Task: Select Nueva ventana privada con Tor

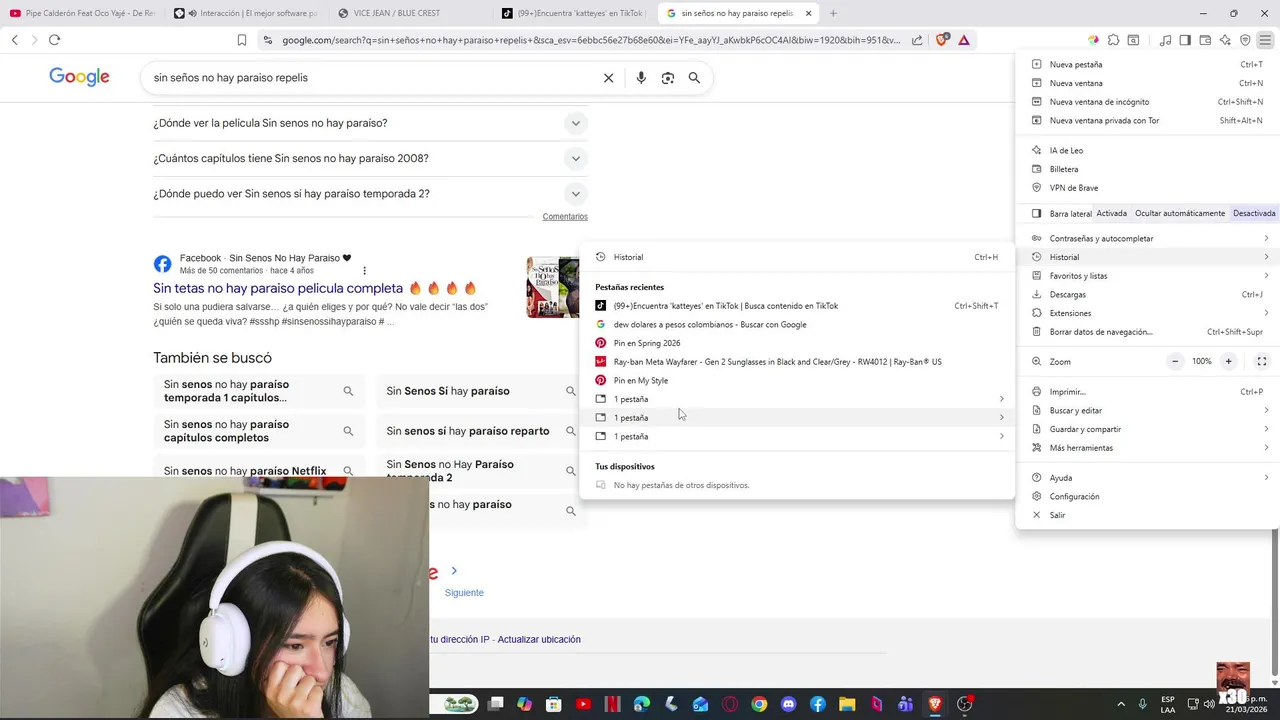Action: pyautogui.click(x=1148, y=120)
